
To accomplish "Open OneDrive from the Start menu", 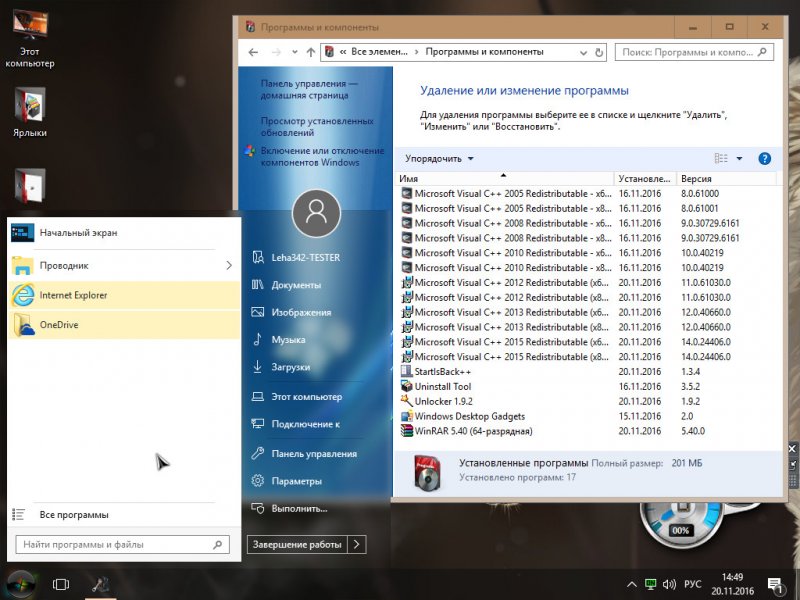I will click(124, 324).
